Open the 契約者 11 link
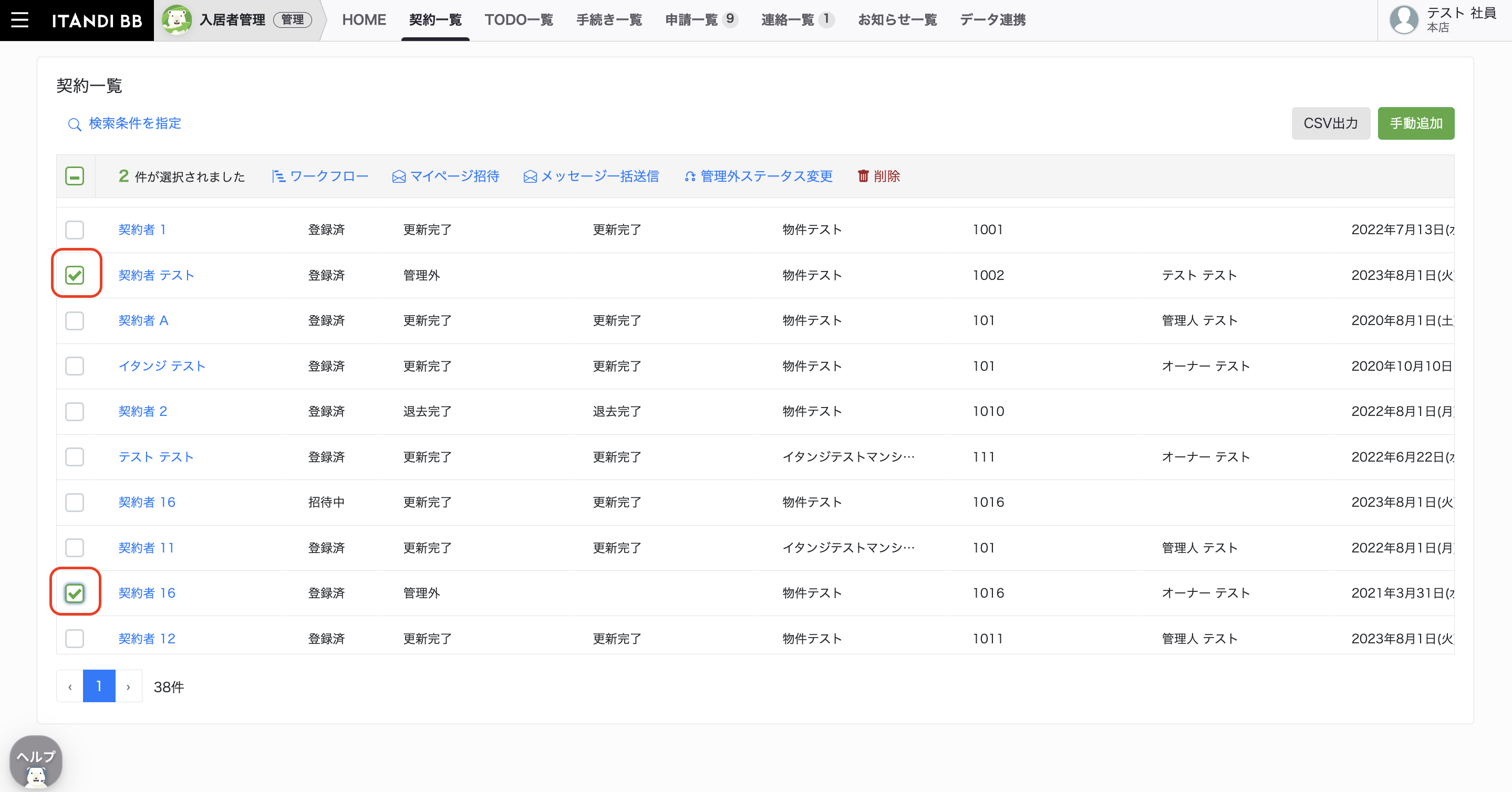Image resolution: width=1512 pixels, height=792 pixels. click(x=146, y=548)
